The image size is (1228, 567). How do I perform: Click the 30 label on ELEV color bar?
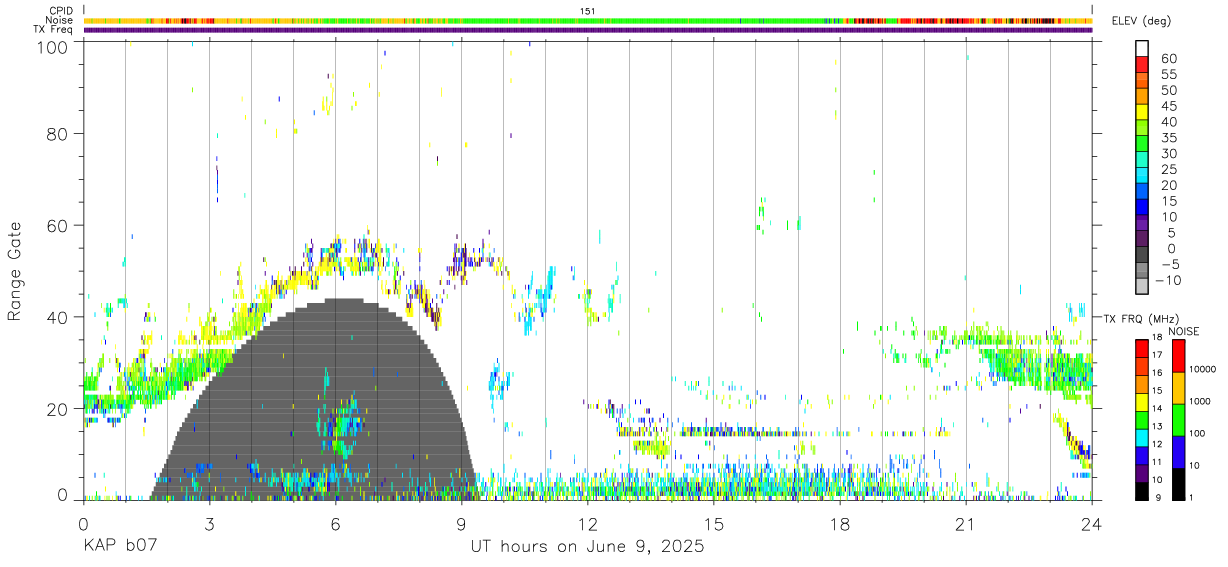tap(1169, 154)
